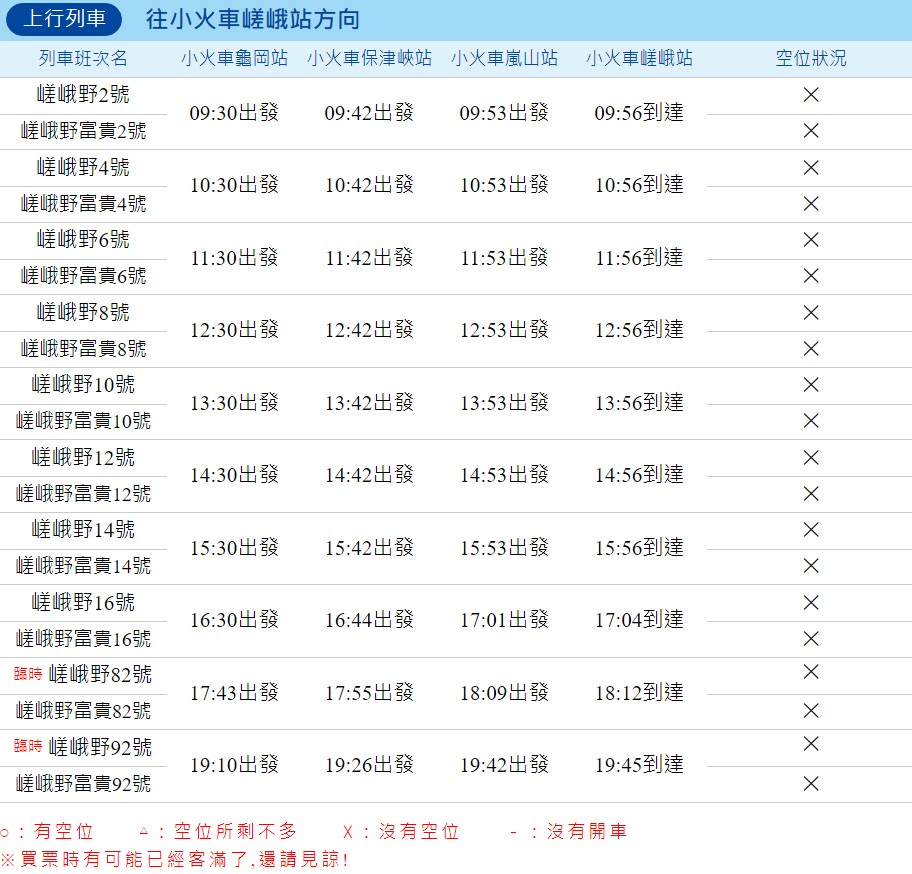912x874 pixels.
Task: Click the 10:42出發 departure time
Action: 369,185
